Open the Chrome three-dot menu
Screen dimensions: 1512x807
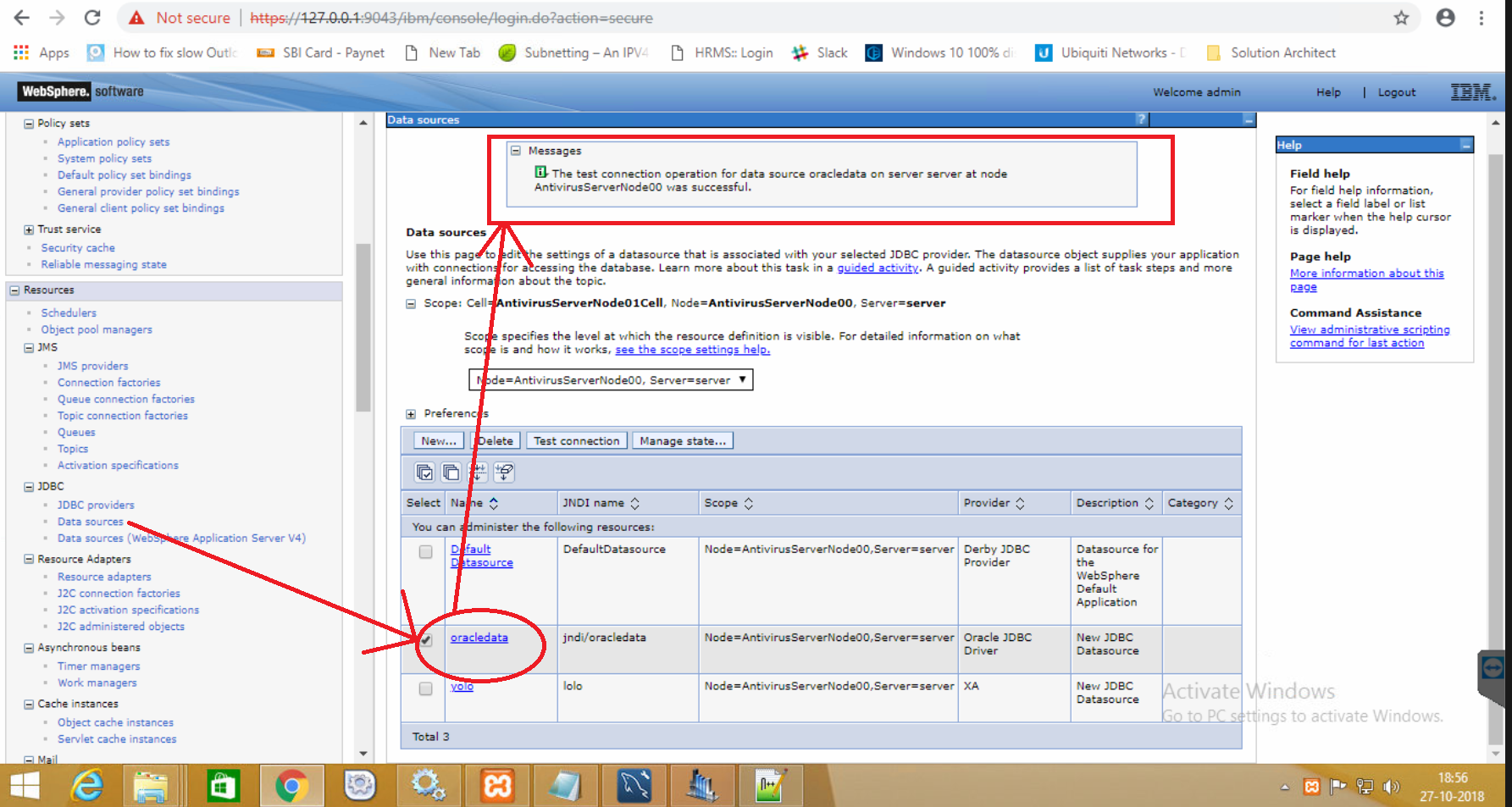click(x=1482, y=18)
